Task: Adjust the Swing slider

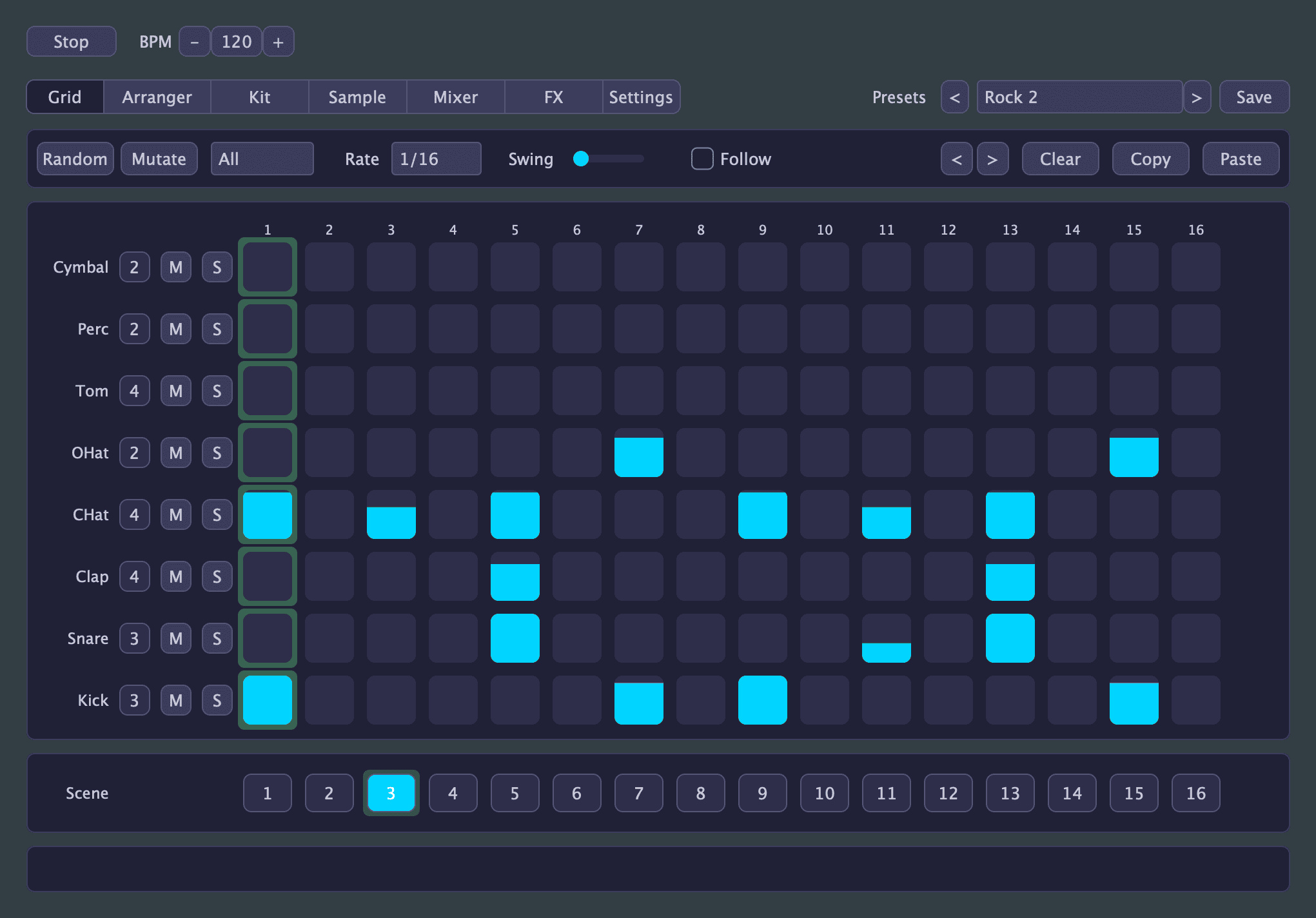Action: coord(609,159)
